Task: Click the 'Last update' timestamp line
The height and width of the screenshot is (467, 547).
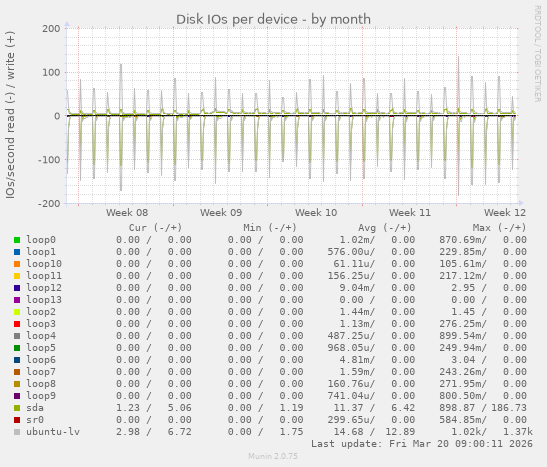Action: [x=422, y=444]
